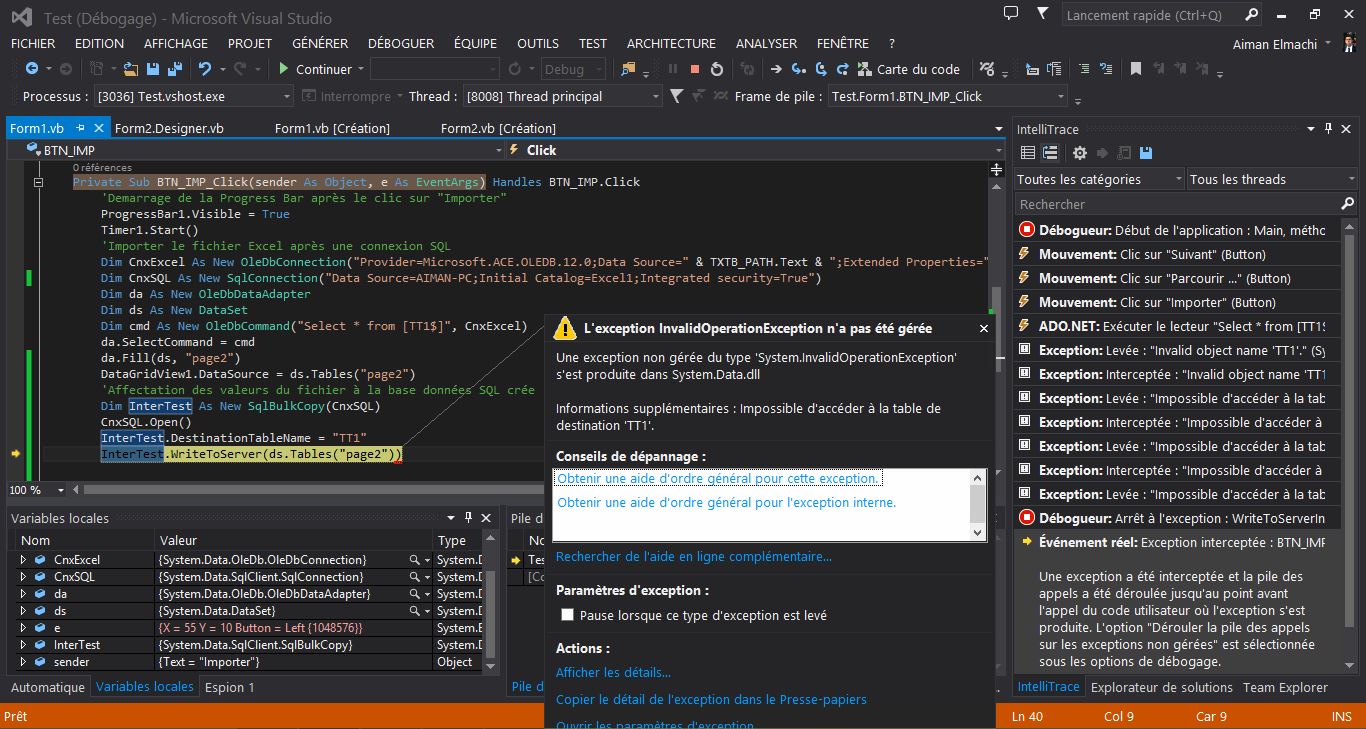
Task: Toggle the bookmark icon in toolbar
Action: tap(1136, 69)
